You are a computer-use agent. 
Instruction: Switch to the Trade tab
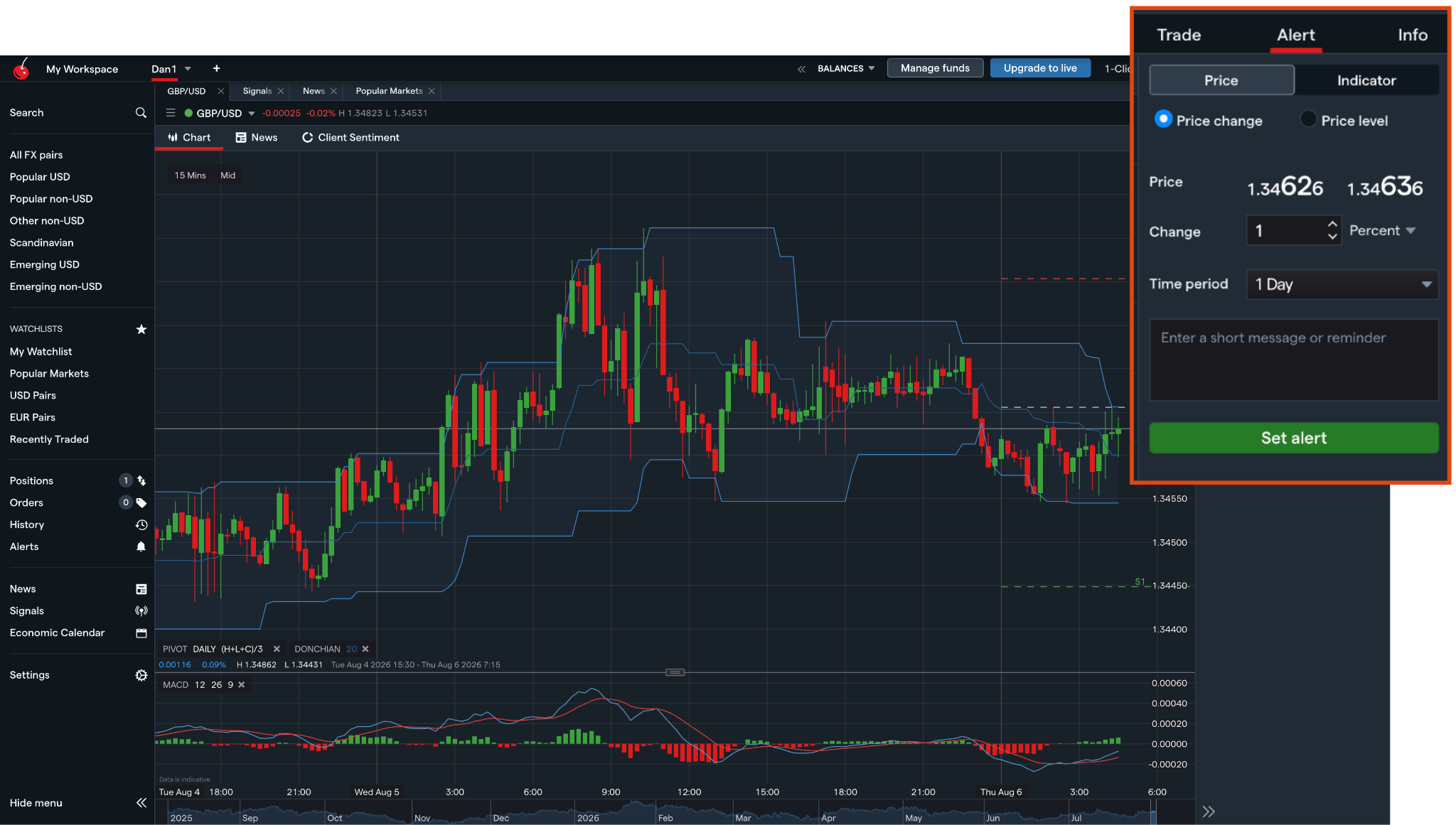[1179, 35]
